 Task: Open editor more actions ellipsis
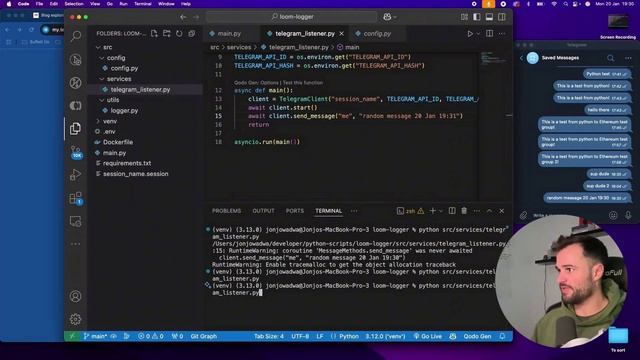502,33
